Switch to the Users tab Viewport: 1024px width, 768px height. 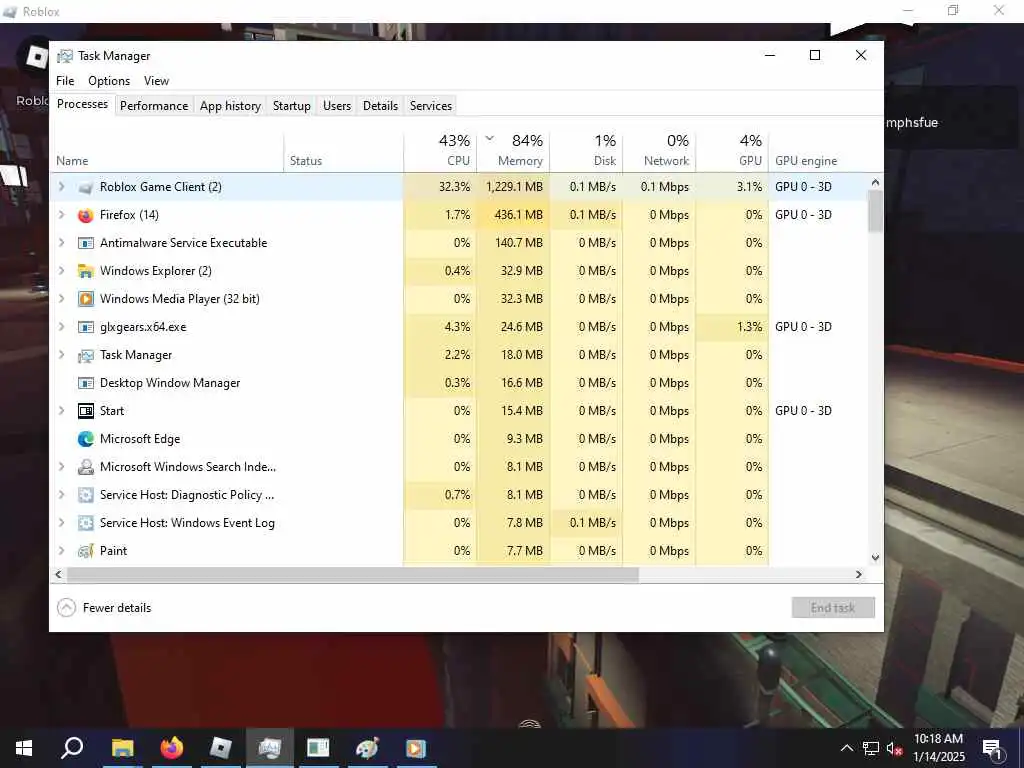[x=337, y=106]
